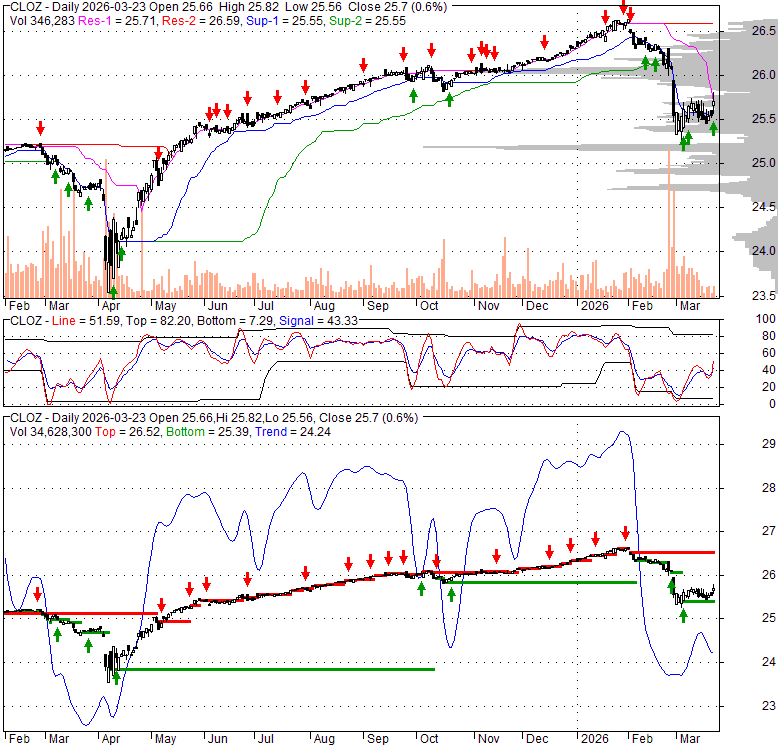Click the 'Vol 34,628,300' value in bottom chart

pos(51,432)
